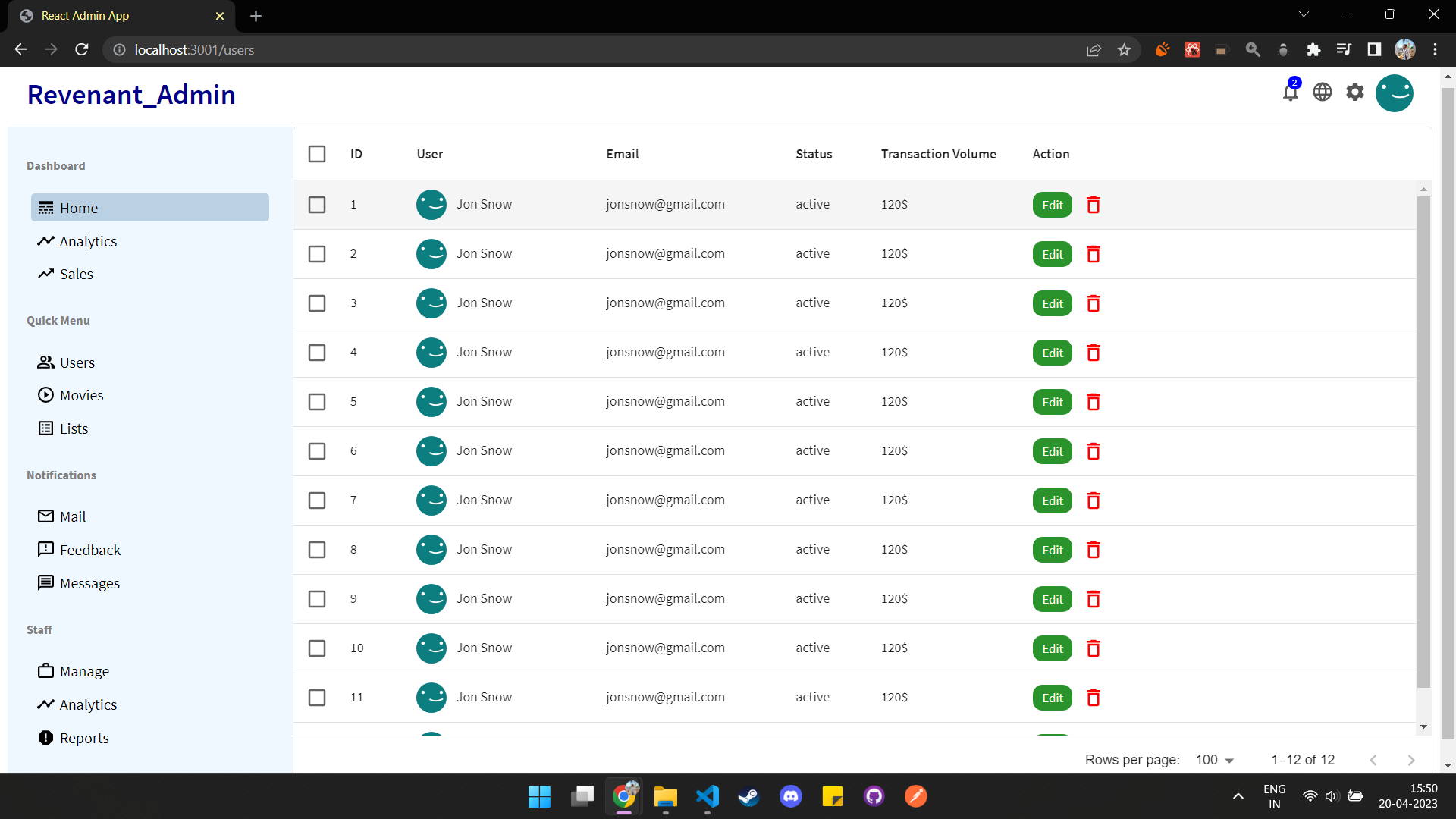Go to previous page of table

pos(1373,760)
